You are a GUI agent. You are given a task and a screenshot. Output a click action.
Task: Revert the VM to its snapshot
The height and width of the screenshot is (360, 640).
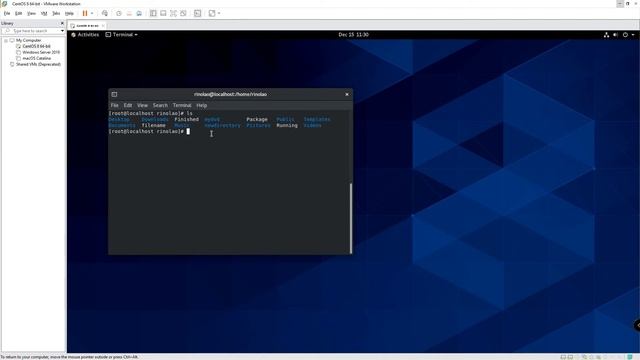pos(129,13)
